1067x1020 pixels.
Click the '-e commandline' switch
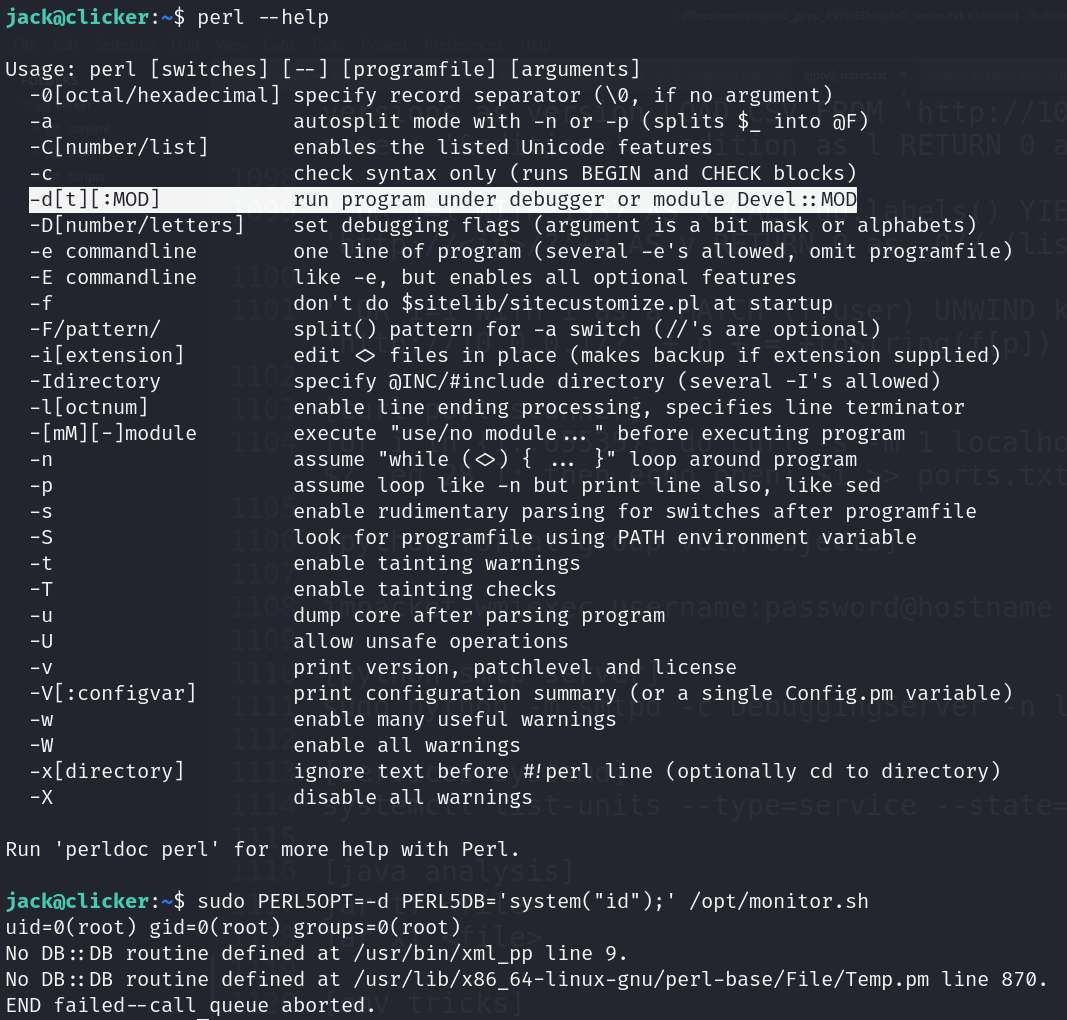[113, 251]
